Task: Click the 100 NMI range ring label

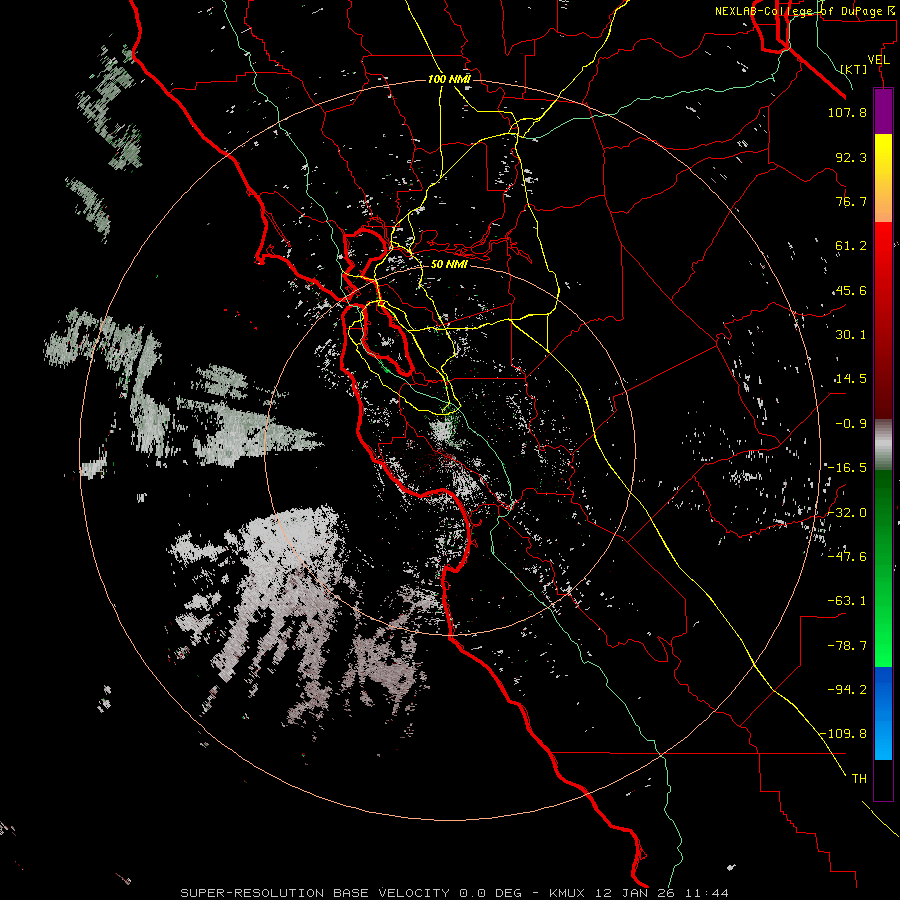Action: pyautogui.click(x=449, y=79)
